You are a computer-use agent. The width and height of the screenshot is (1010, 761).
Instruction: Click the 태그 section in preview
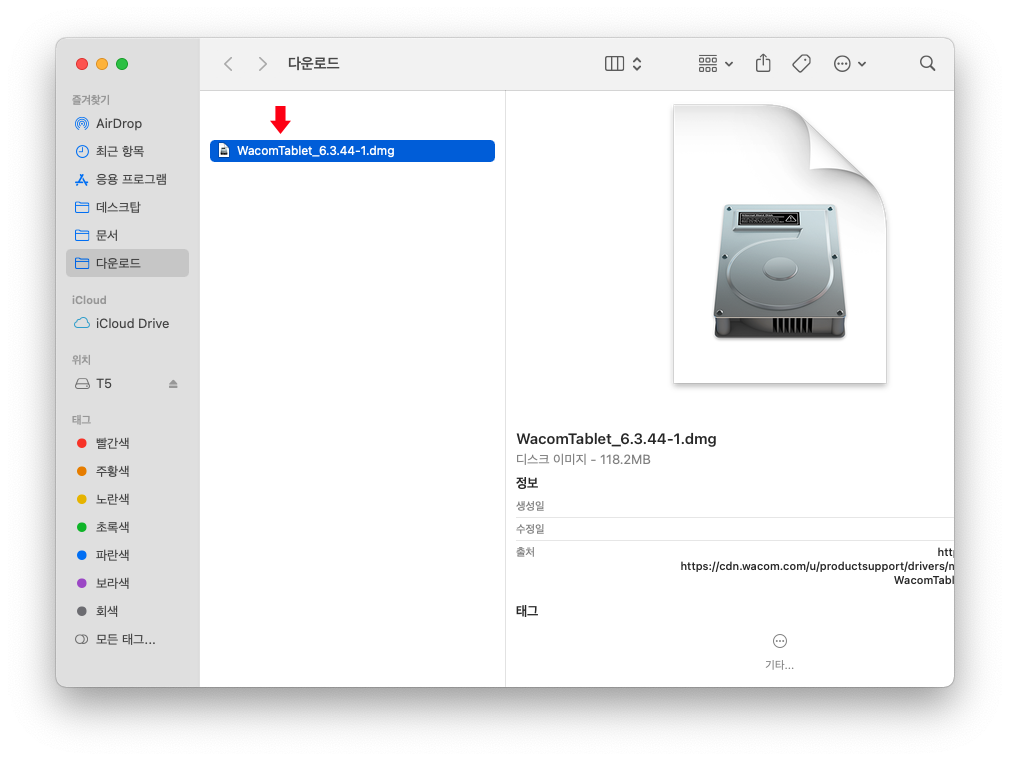click(x=527, y=611)
